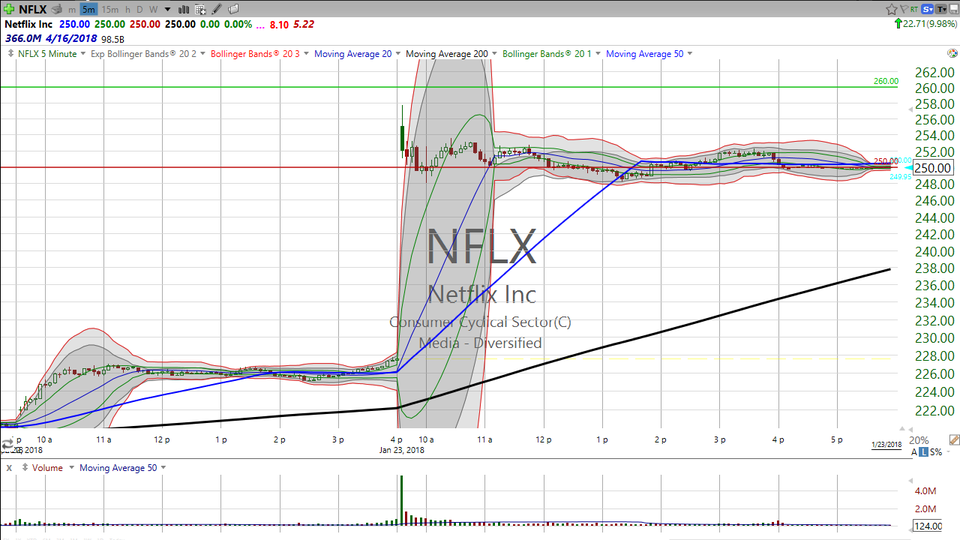This screenshot has height=540, width=960.
Task: Toggle the % scale option
Action: (939, 452)
